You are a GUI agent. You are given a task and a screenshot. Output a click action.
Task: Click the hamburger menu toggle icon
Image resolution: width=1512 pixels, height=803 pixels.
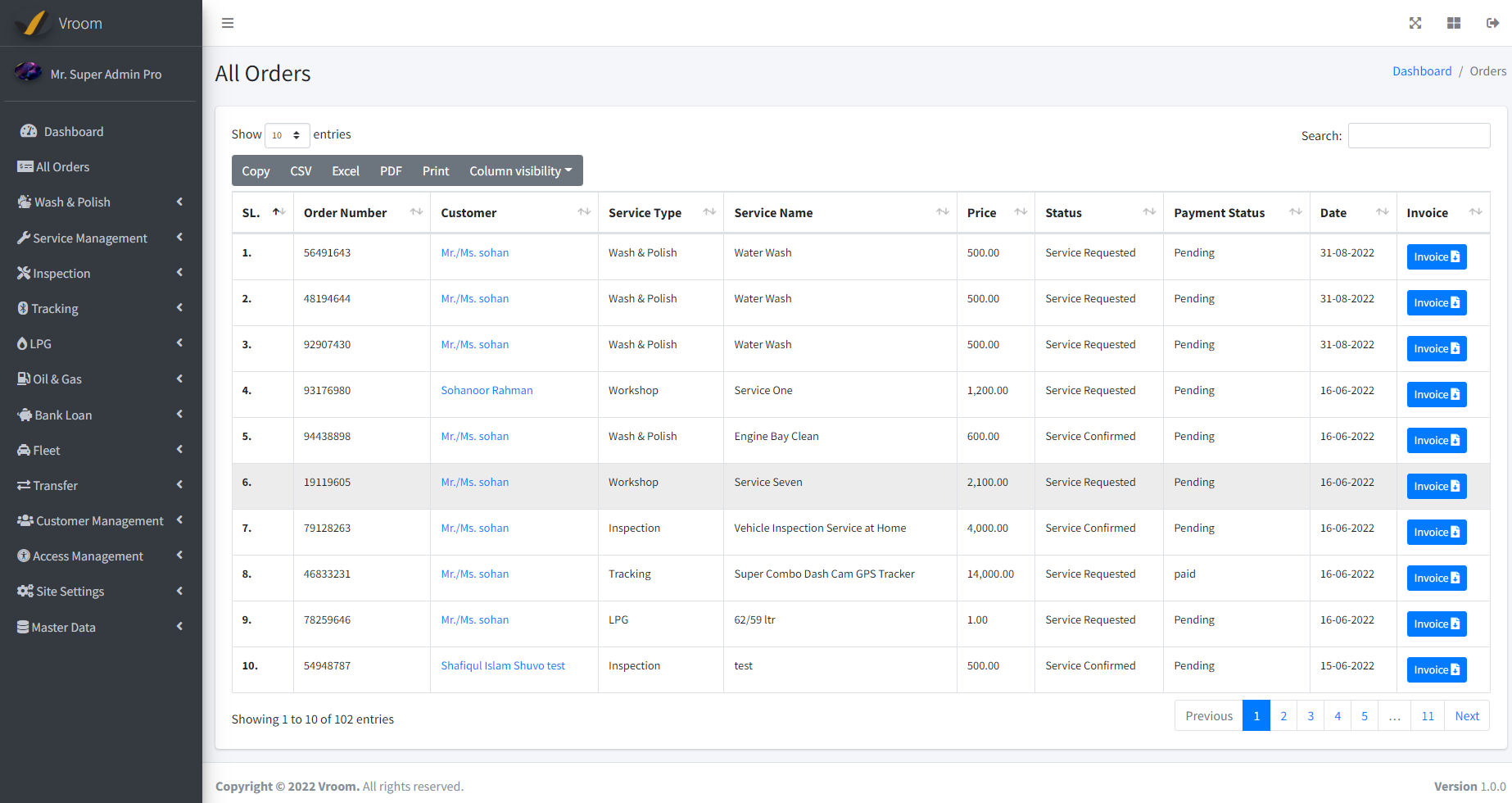coord(228,23)
